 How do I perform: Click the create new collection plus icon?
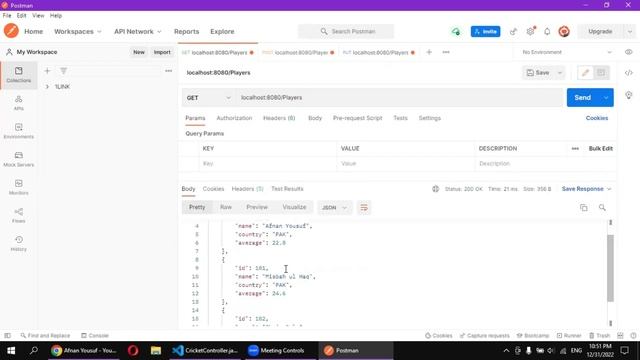click(47, 71)
